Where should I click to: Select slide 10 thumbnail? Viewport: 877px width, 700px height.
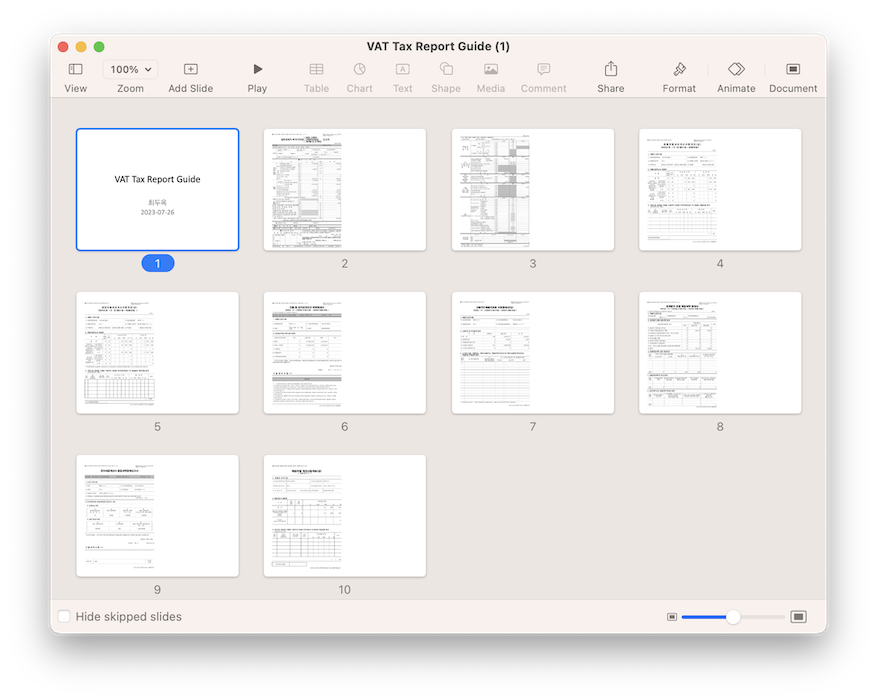(345, 516)
